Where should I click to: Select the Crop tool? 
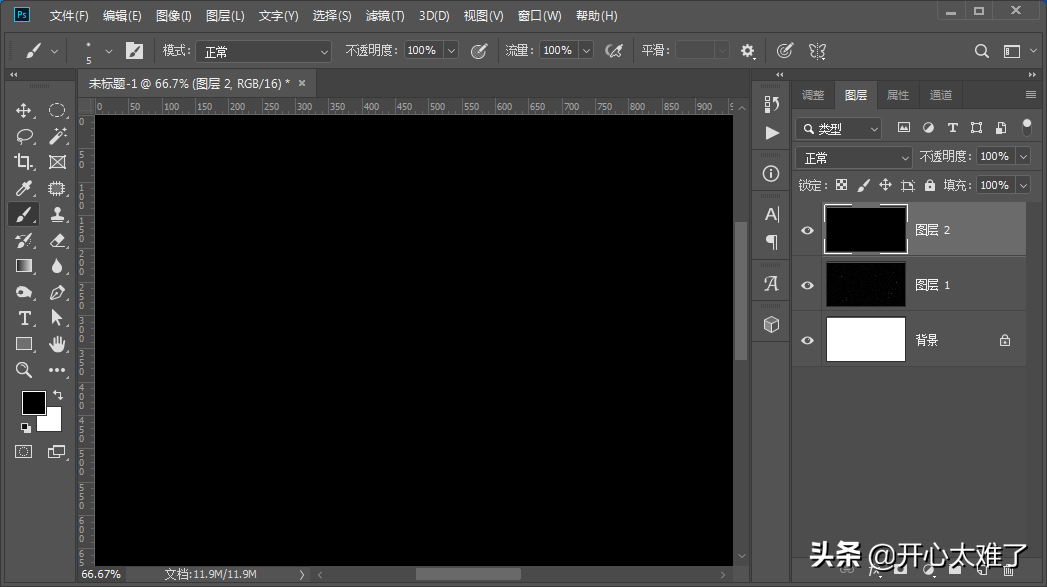tap(24, 162)
